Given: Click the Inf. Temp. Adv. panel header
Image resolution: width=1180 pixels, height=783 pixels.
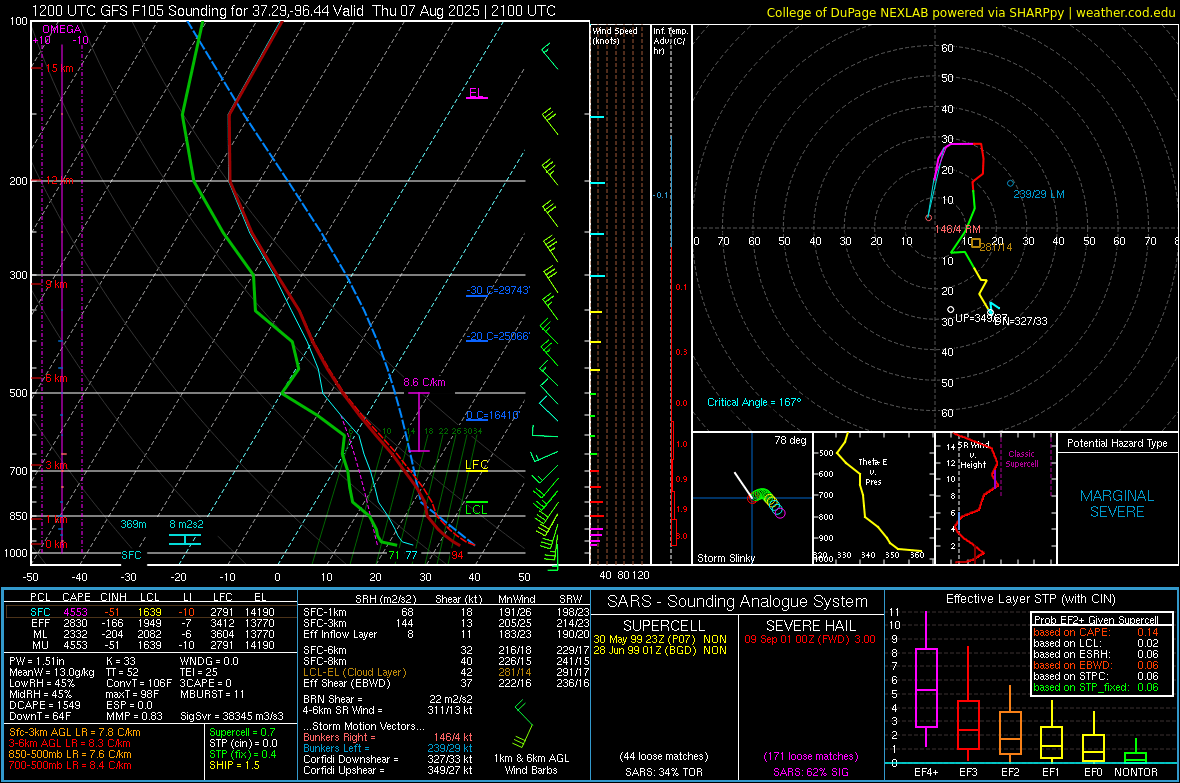Looking at the screenshot, I should point(671,41).
